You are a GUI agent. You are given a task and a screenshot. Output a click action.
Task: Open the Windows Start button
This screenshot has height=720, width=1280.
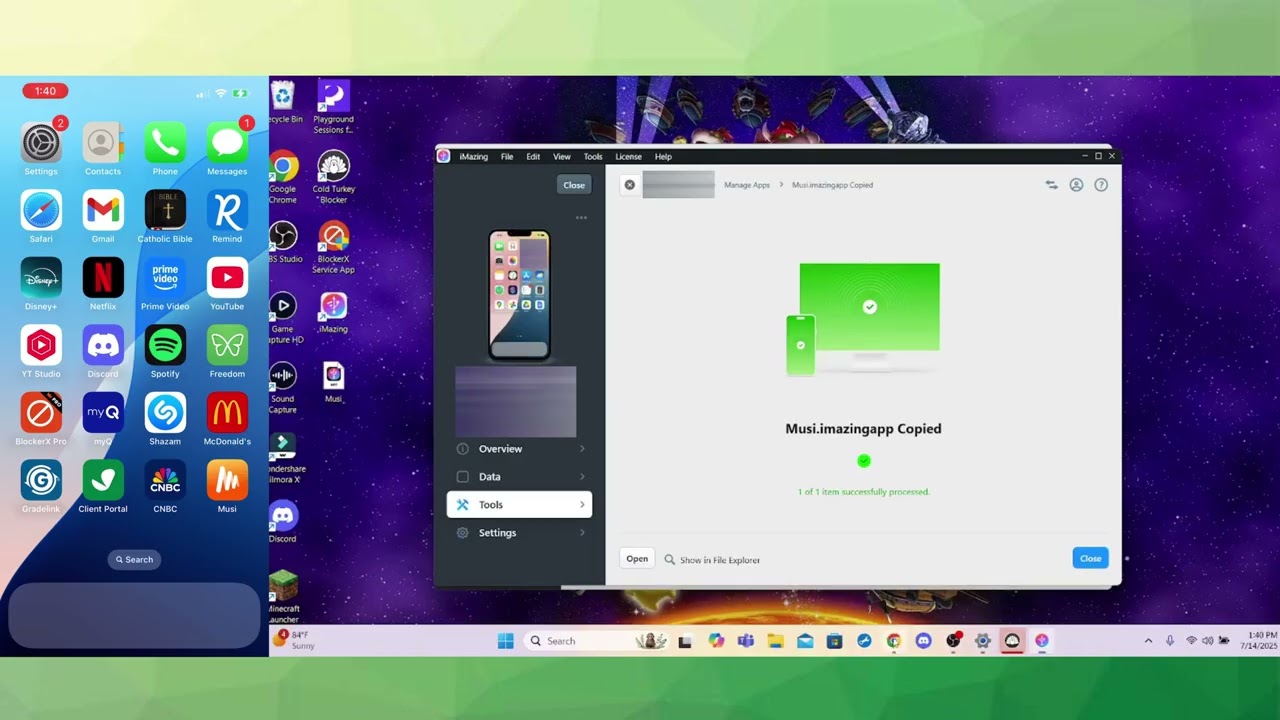(506, 641)
